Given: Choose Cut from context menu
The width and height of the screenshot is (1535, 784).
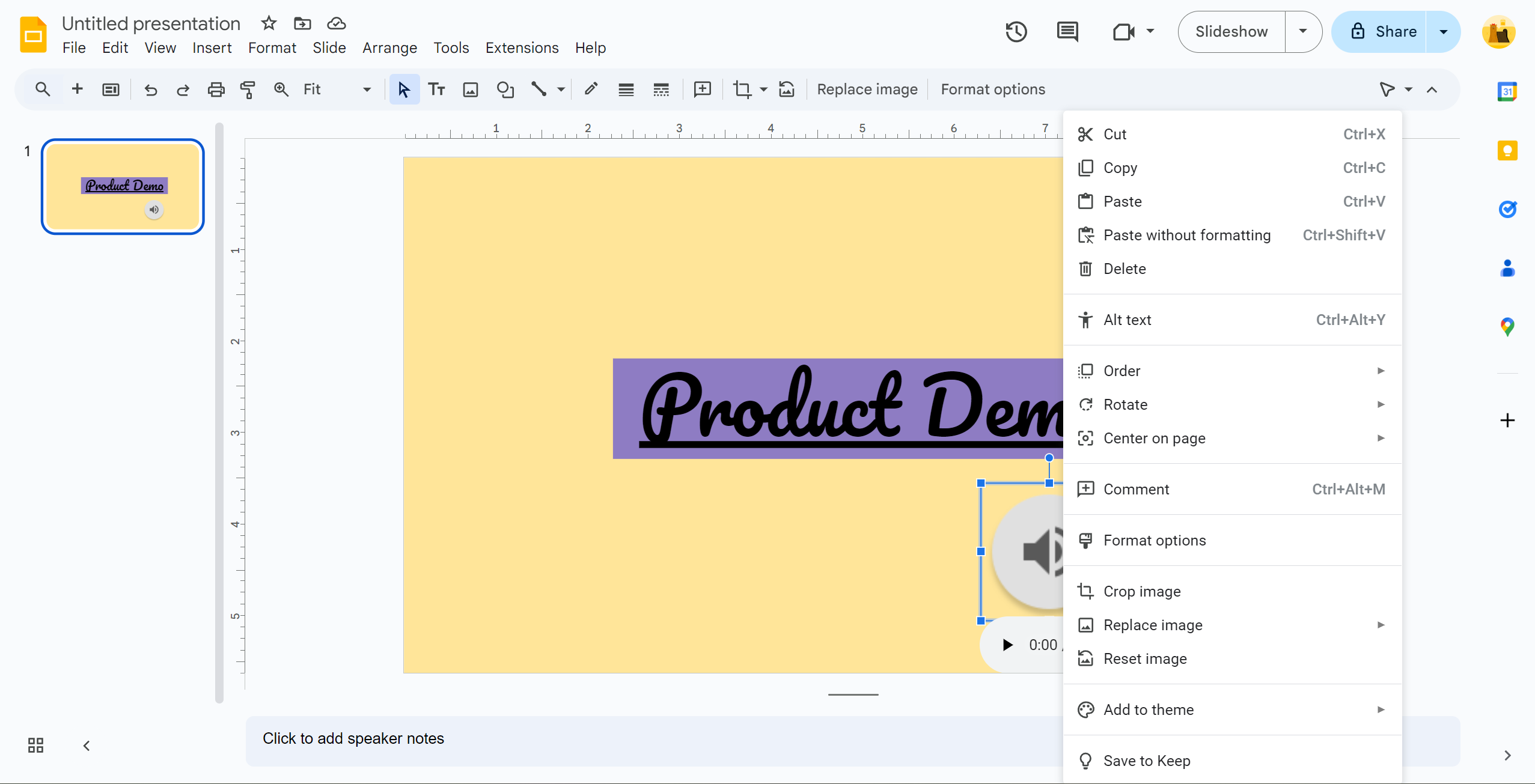Looking at the screenshot, I should [x=1232, y=134].
